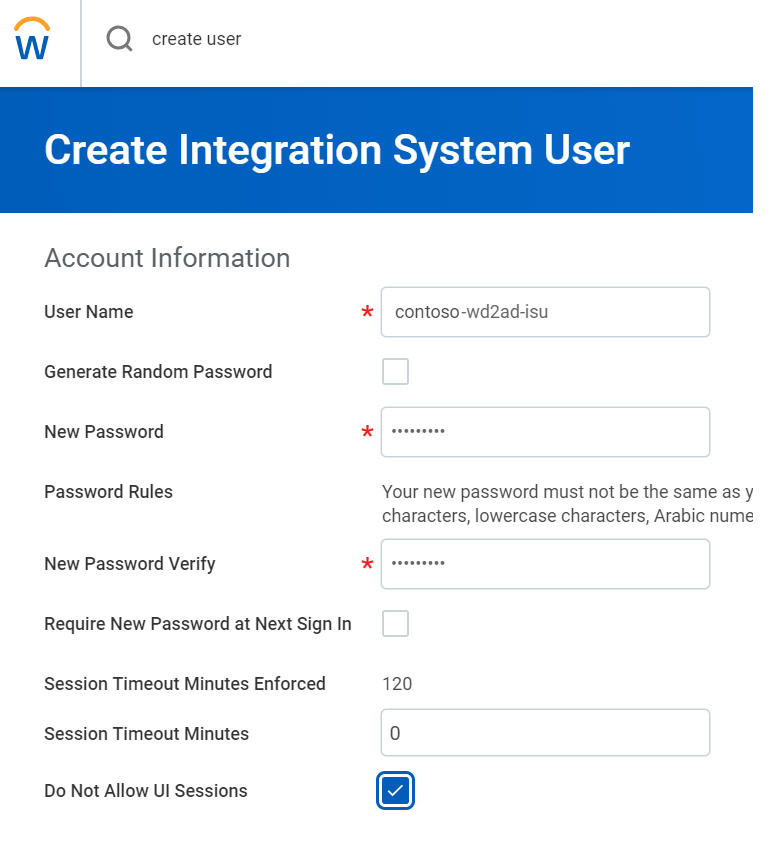Click the Do Not Allow UI Sessions label
Viewport: 777px width, 842px height.
pos(144,790)
